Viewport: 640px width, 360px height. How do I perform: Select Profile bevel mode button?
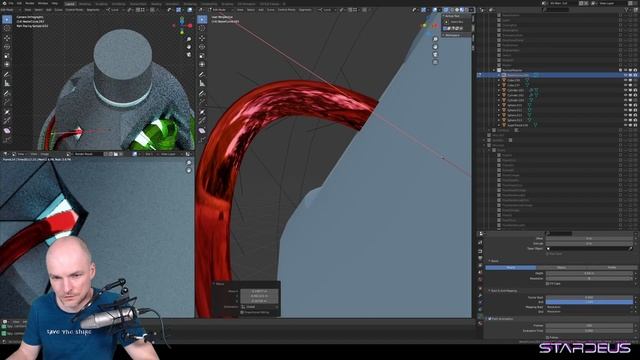tap(612, 267)
